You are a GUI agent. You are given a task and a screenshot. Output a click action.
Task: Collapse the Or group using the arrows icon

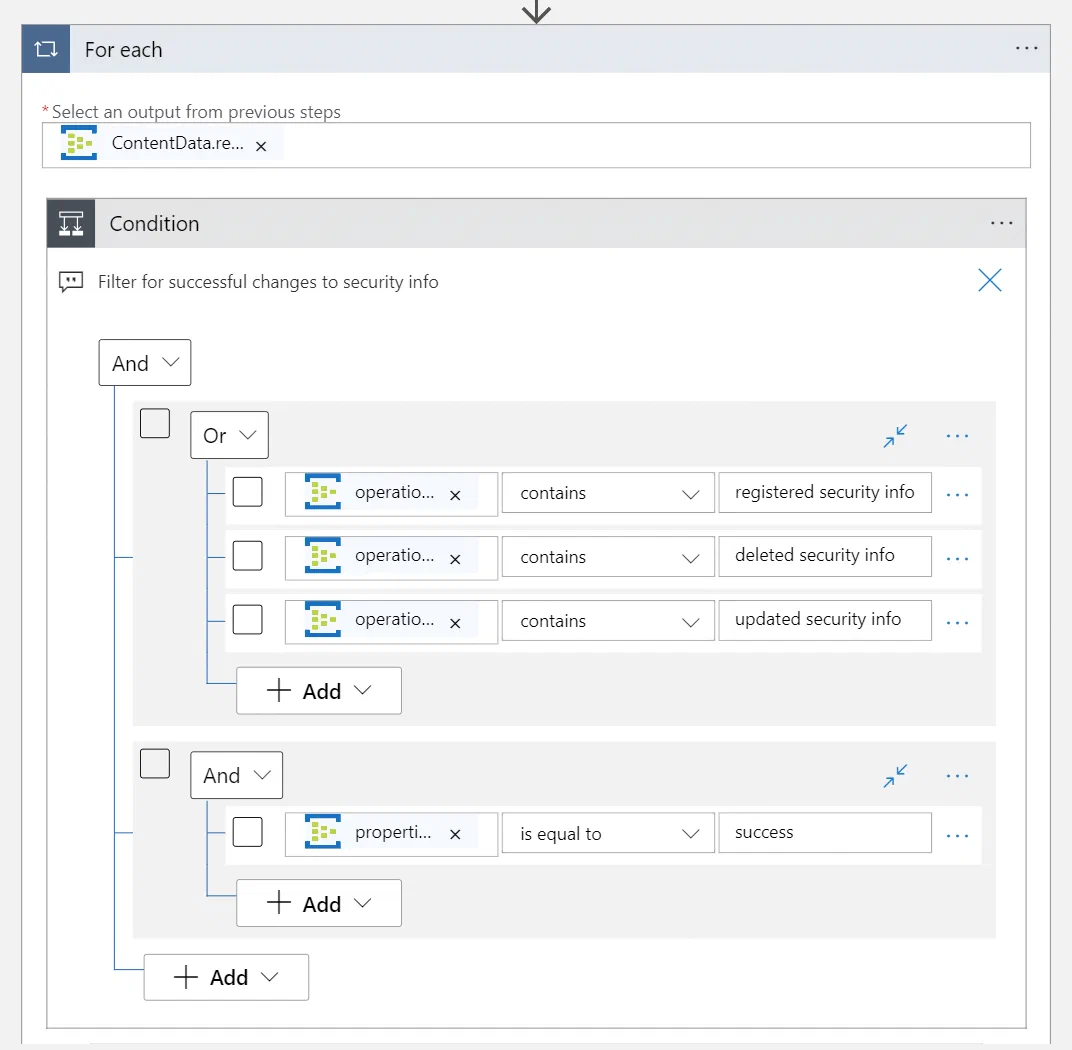pyautogui.click(x=895, y=435)
